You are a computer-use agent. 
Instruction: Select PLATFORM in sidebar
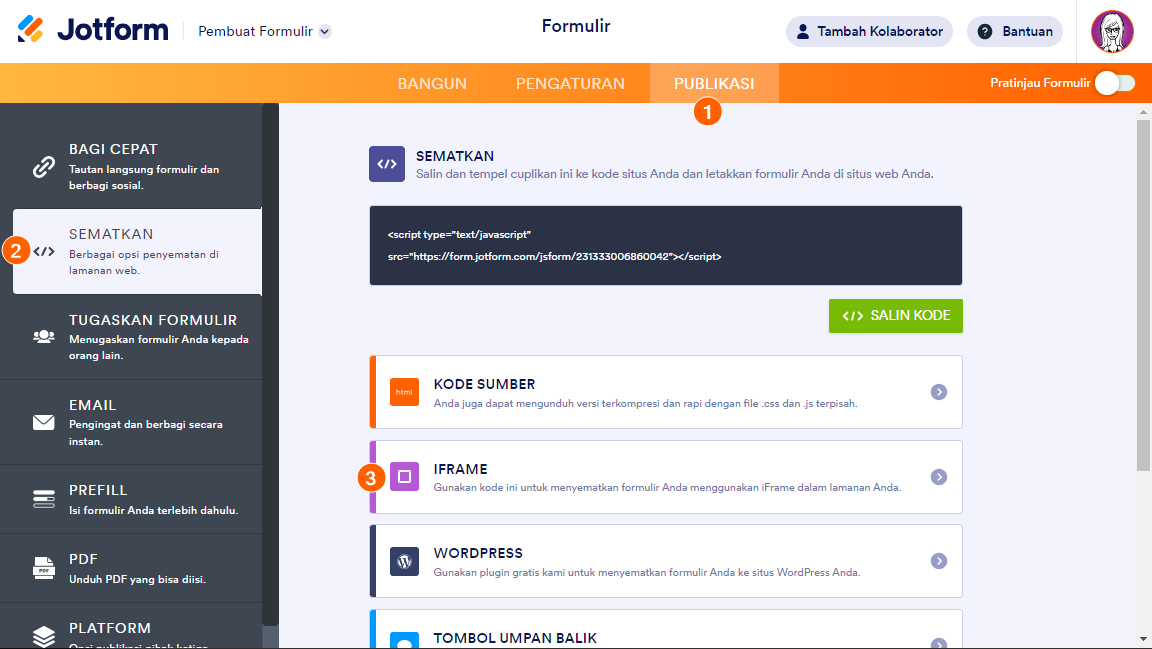131,626
